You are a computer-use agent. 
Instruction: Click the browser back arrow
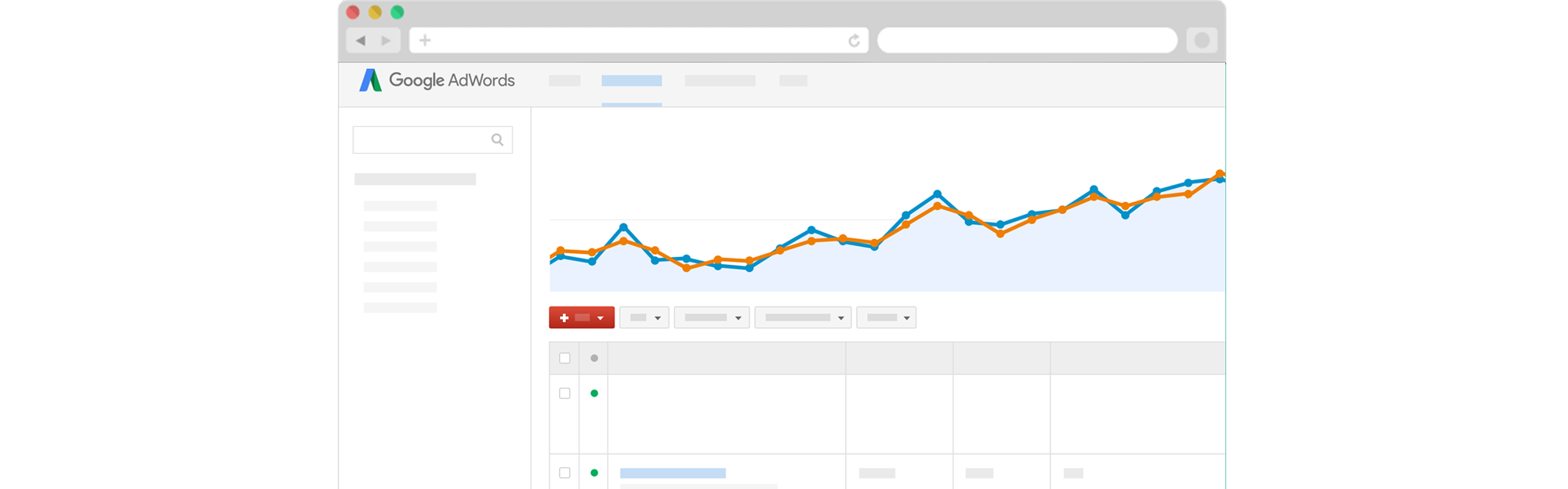[361, 40]
